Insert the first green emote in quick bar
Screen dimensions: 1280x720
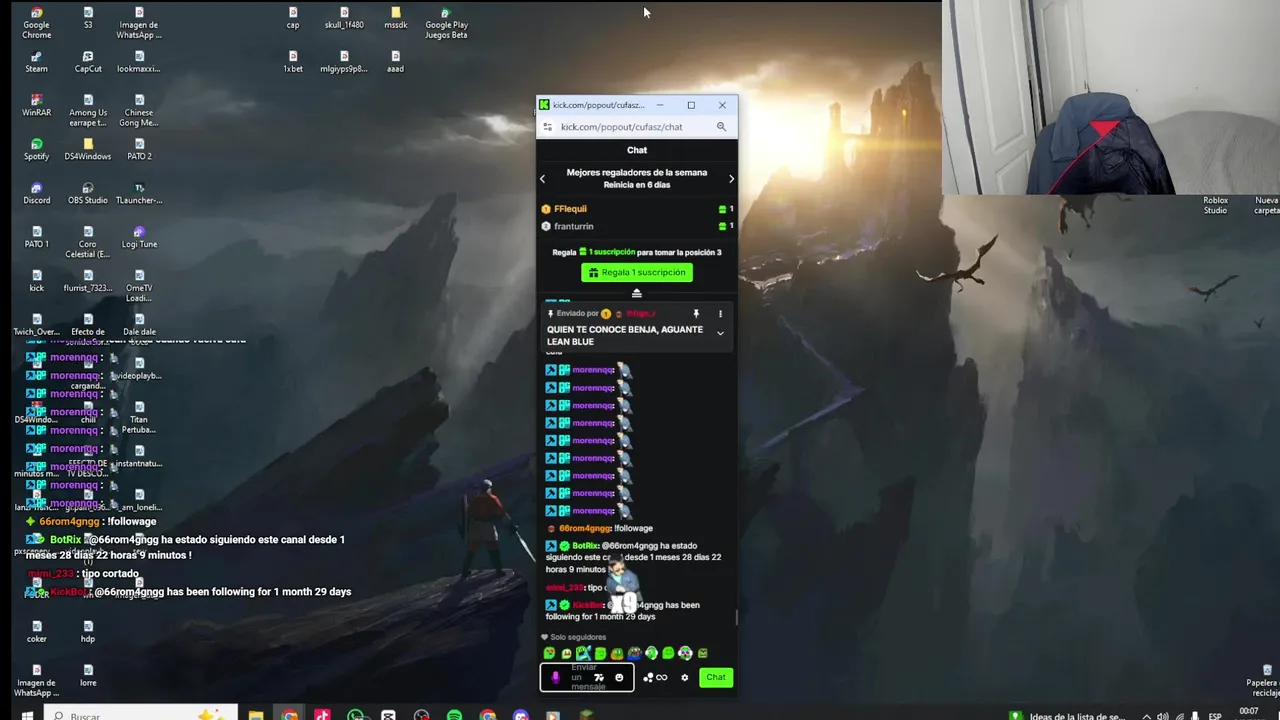pyautogui.click(x=549, y=653)
